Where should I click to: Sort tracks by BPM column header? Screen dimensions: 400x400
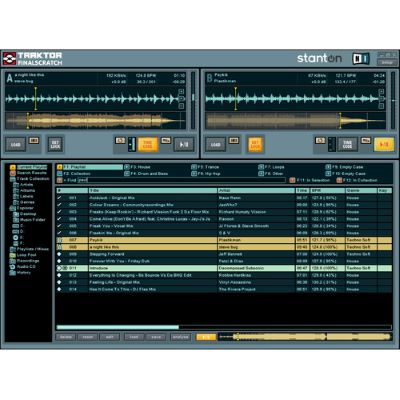[327, 191]
